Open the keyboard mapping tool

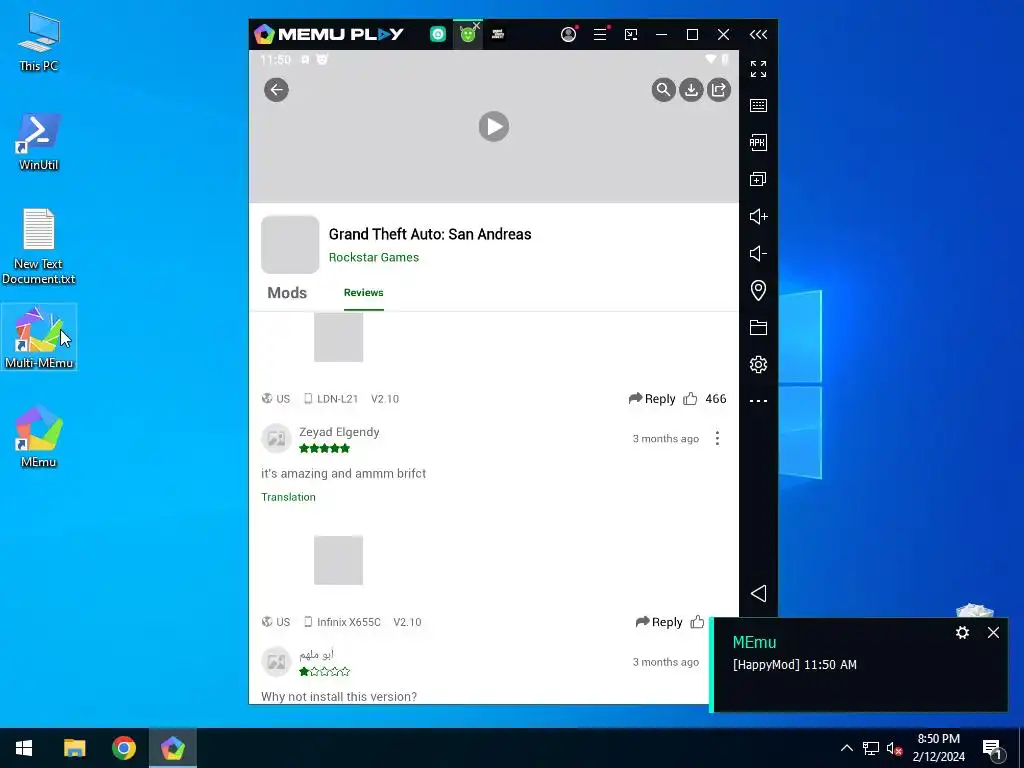(758, 106)
